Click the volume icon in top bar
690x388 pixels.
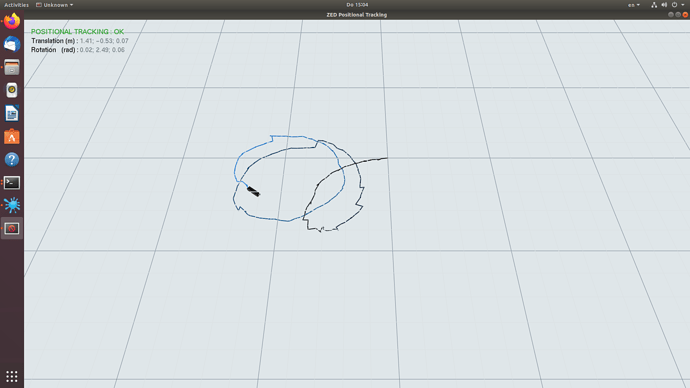coord(664,5)
